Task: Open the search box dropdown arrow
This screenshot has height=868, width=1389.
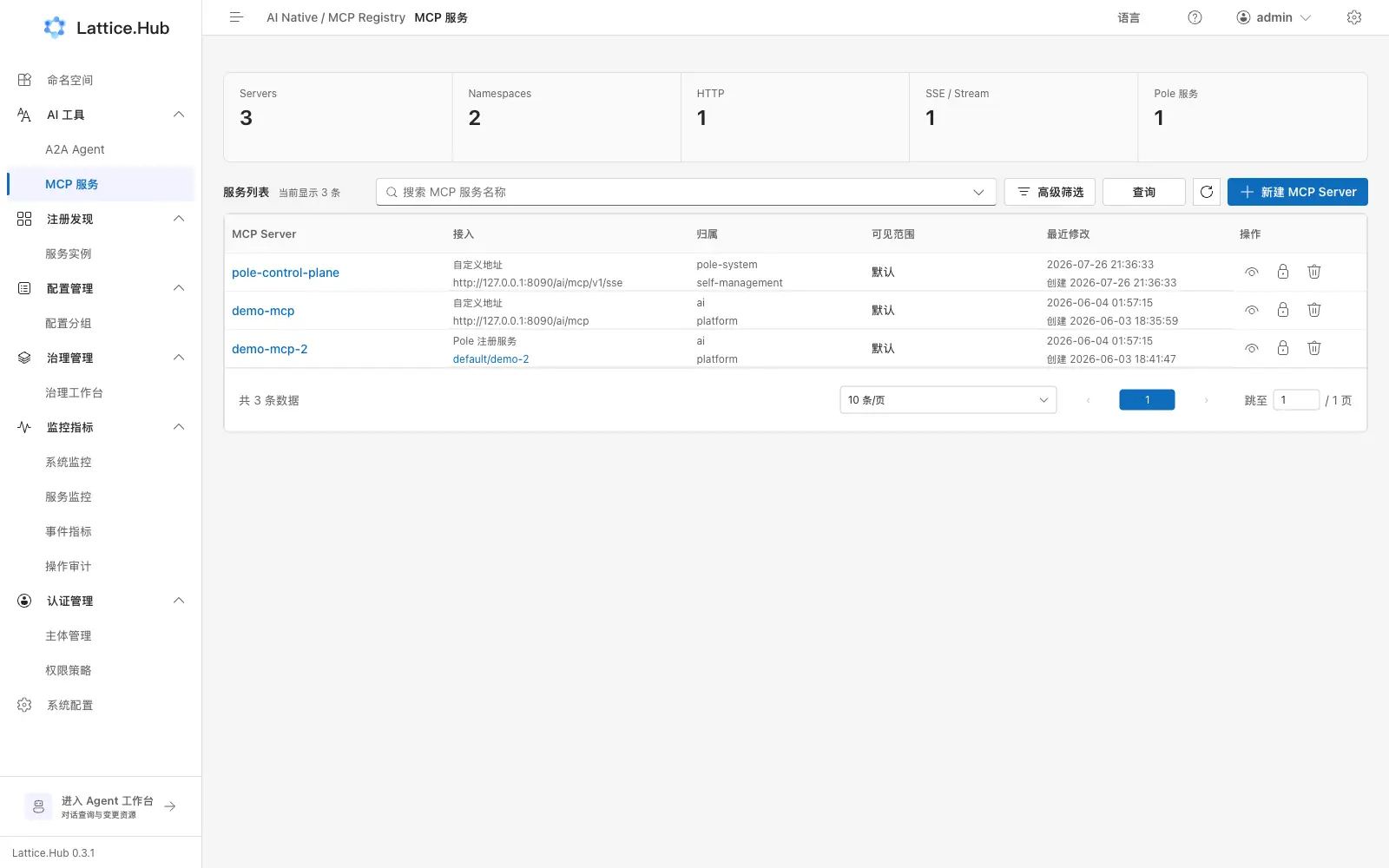Action: tap(978, 192)
